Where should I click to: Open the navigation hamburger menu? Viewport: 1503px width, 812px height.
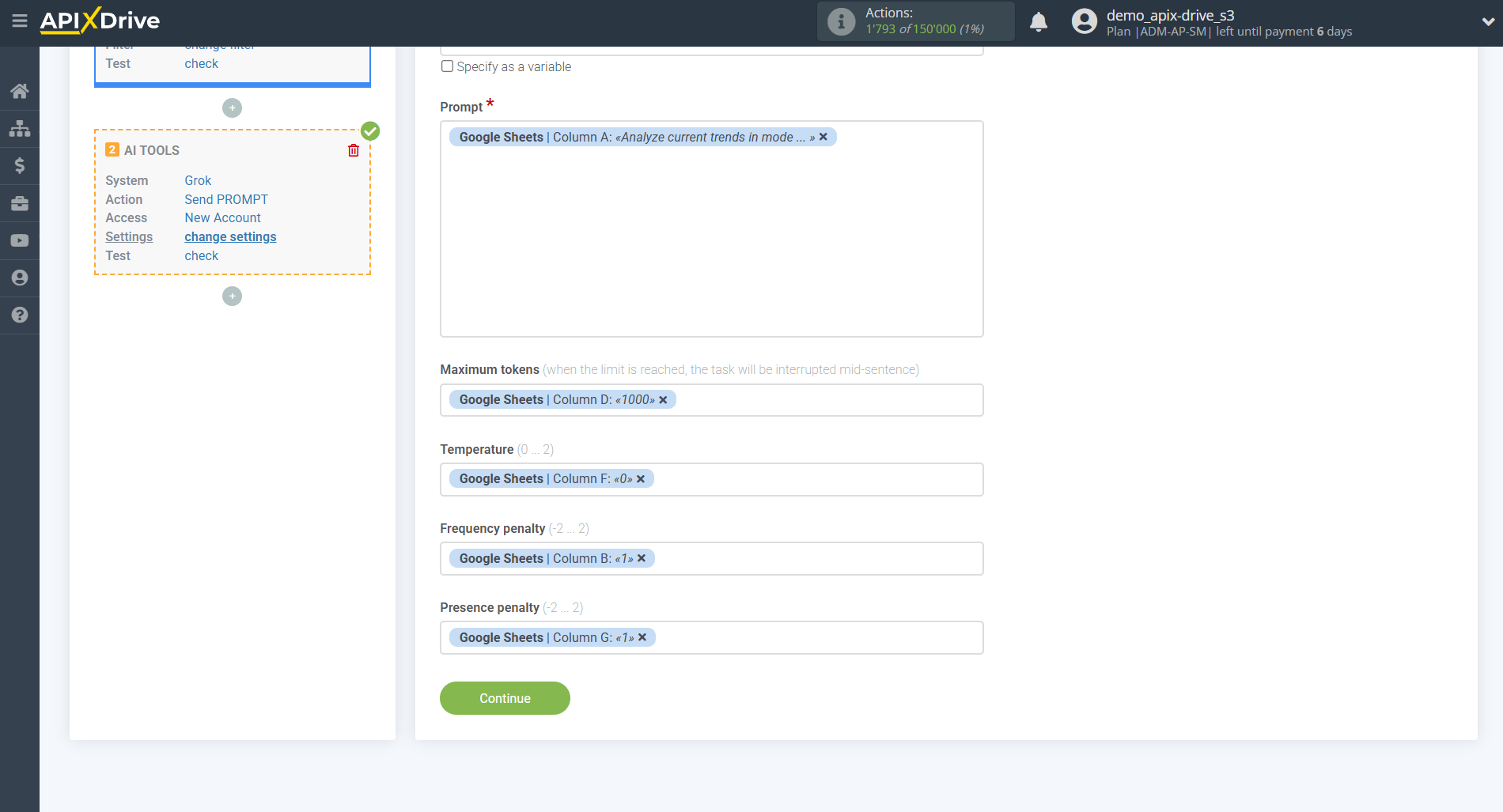[x=20, y=21]
